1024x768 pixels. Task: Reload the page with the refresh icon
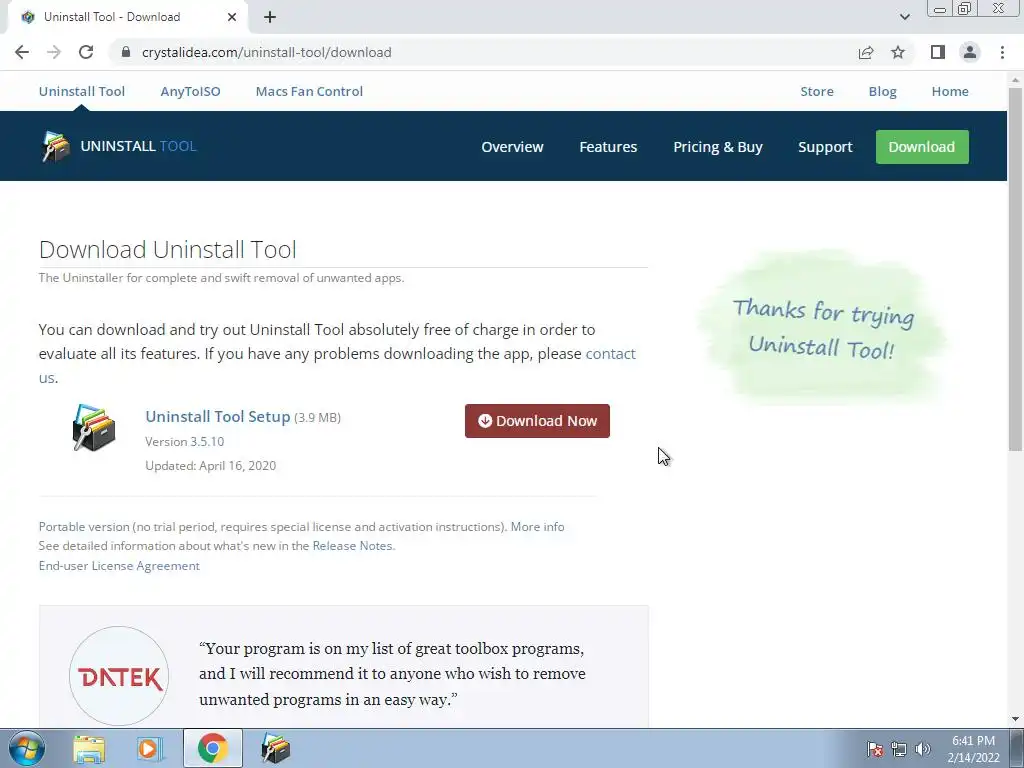pos(86,52)
